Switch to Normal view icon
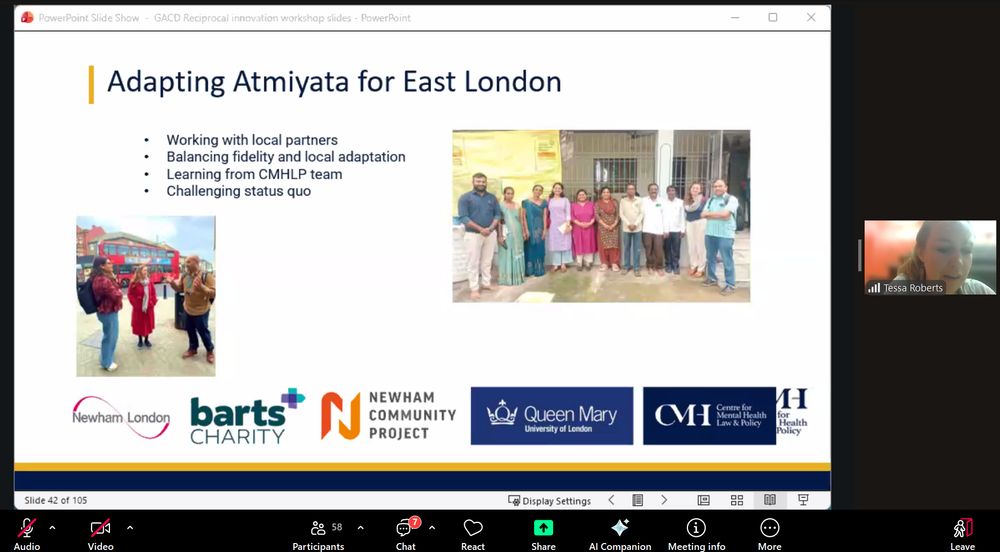This screenshot has height=552, width=1000. pyautogui.click(x=703, y=500)
